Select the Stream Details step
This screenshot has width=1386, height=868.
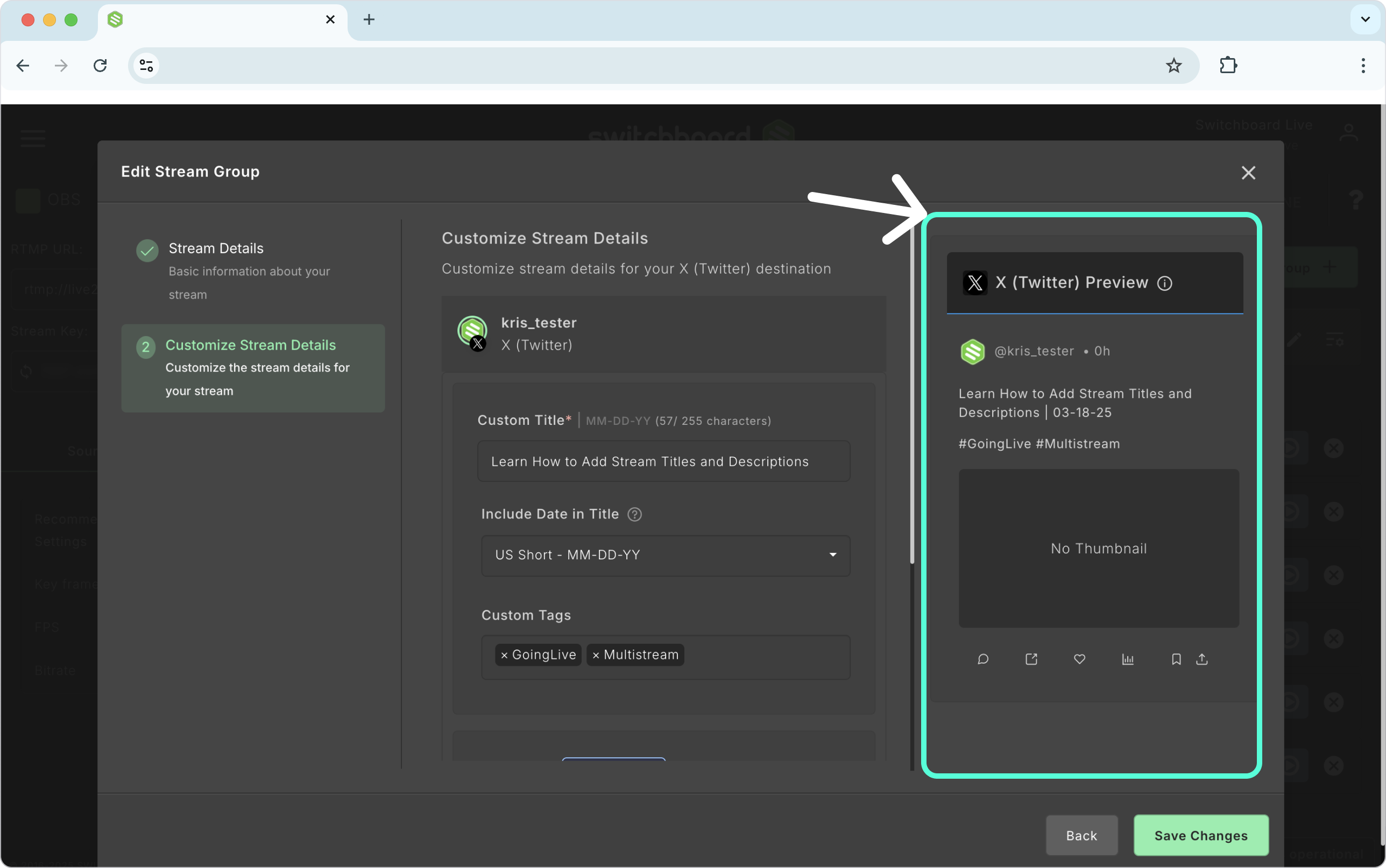pyautogui.click(x=253, y=271)
